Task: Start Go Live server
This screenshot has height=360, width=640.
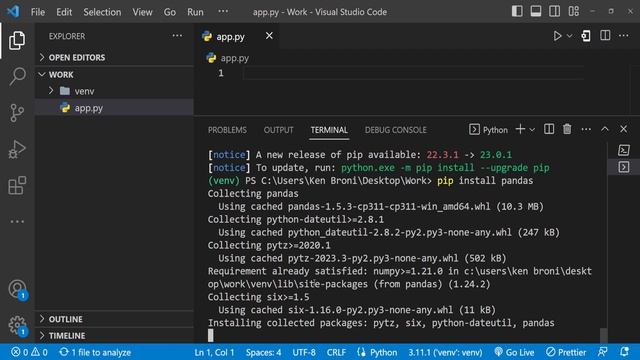Action: [514, 352]
